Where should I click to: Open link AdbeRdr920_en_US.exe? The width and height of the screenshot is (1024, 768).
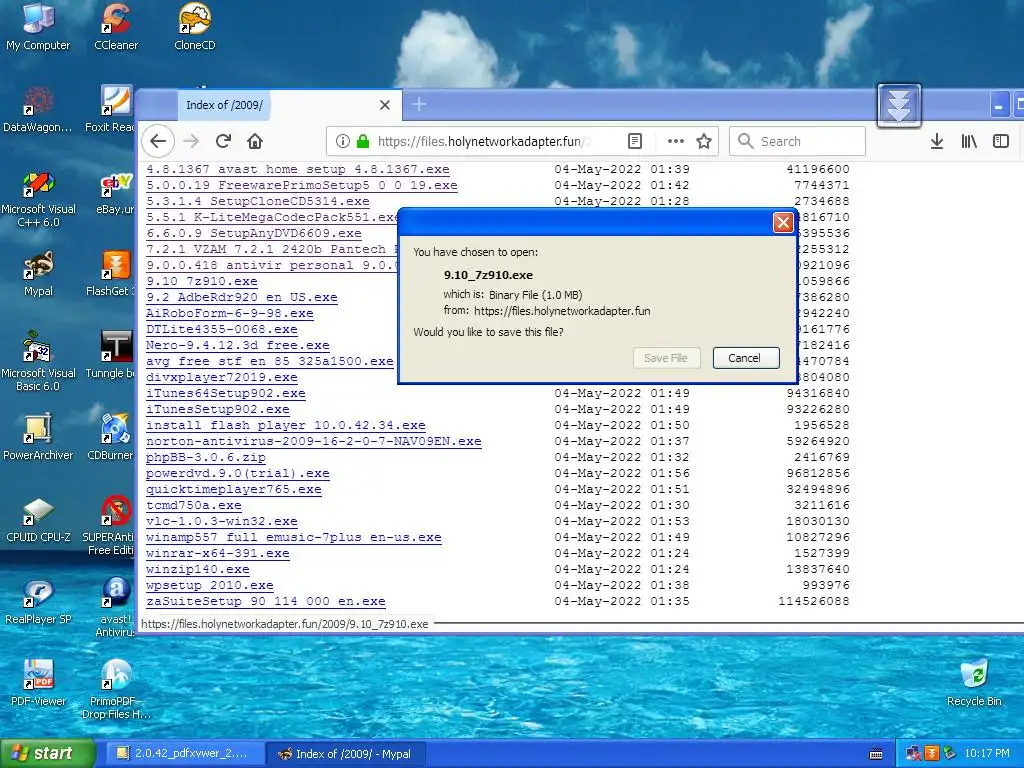pyautogui.click(x=242, y=298)
